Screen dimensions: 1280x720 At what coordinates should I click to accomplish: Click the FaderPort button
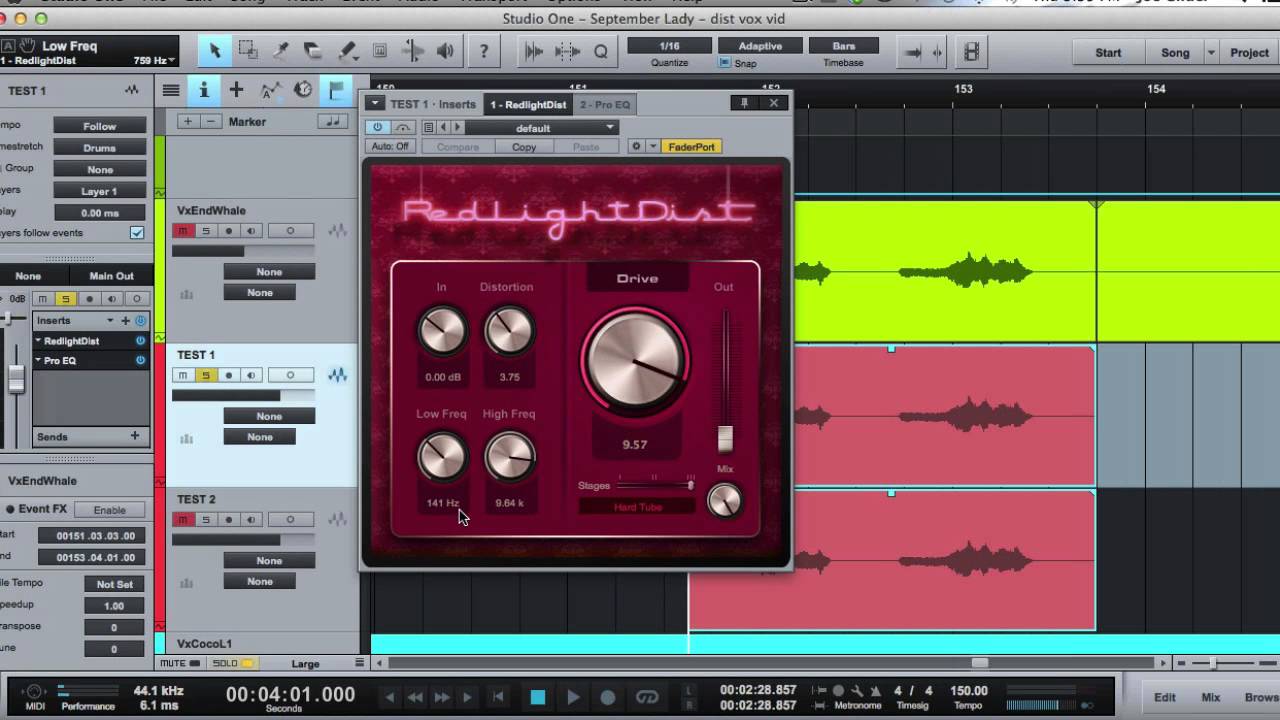tap(692, 147)
